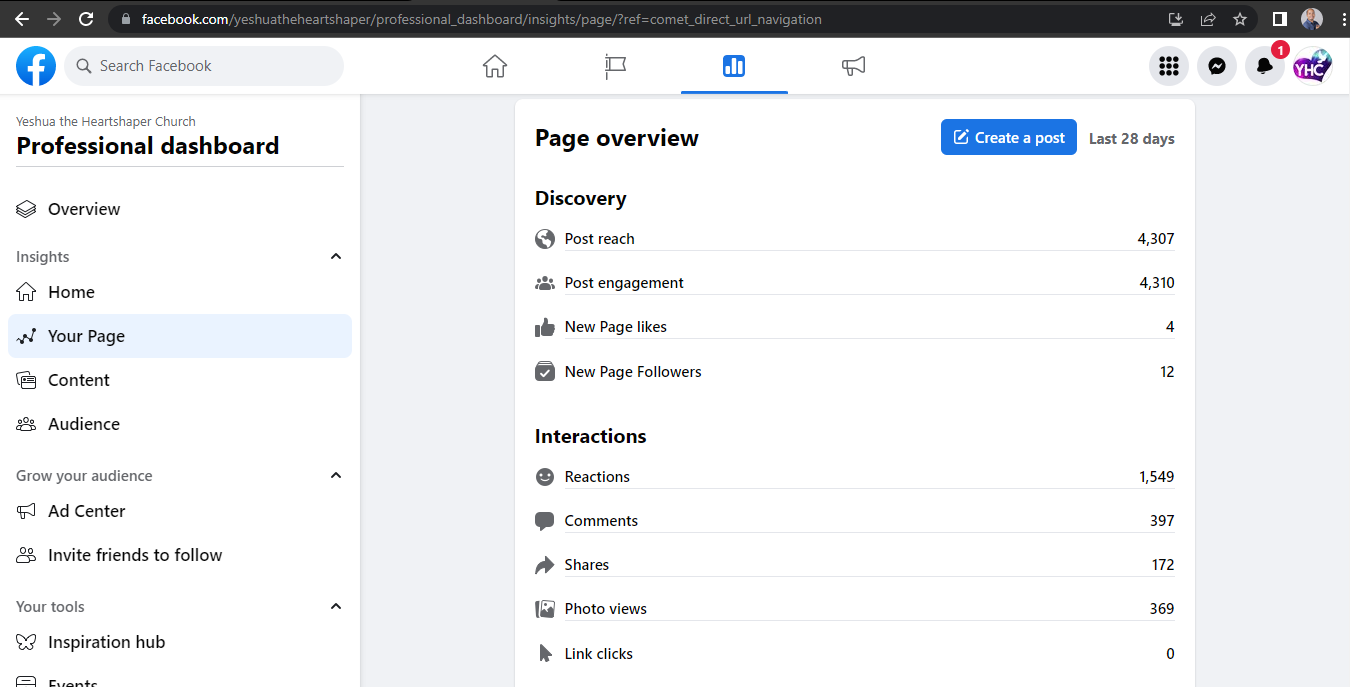Collapse the Grow your audience section
Viewport: 1350px width, 687px height.
(336, 476)
